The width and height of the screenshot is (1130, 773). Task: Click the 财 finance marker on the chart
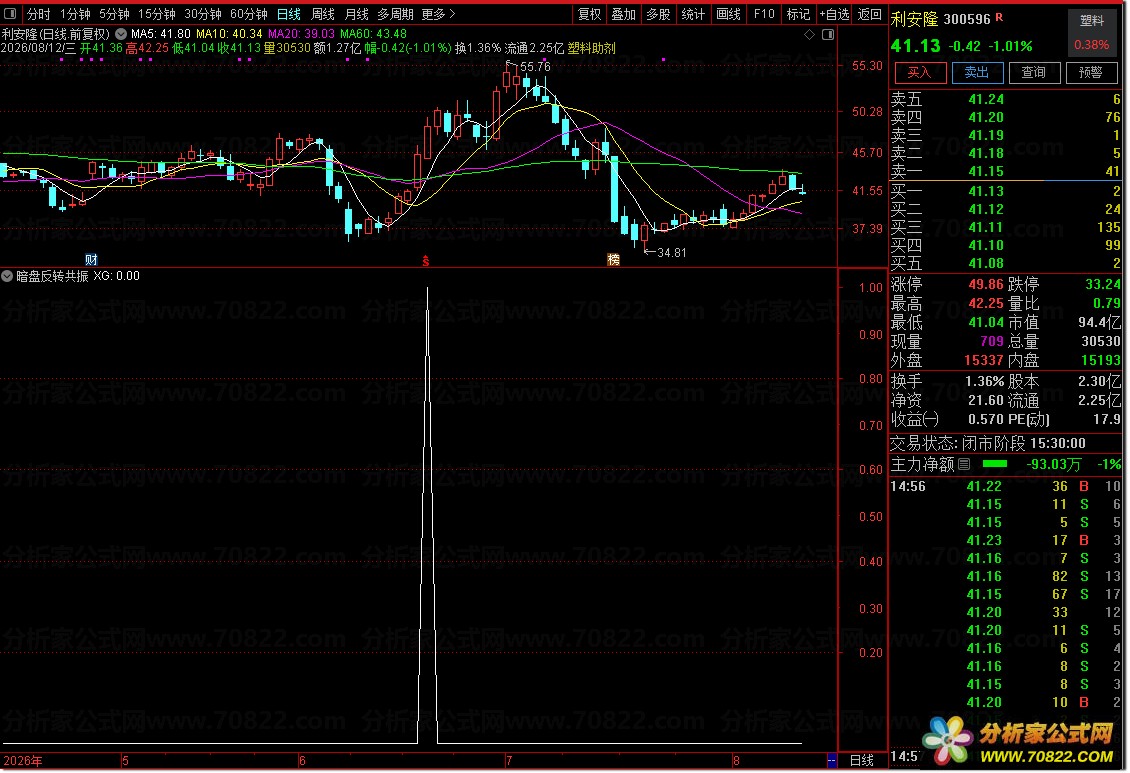point(92,259)
